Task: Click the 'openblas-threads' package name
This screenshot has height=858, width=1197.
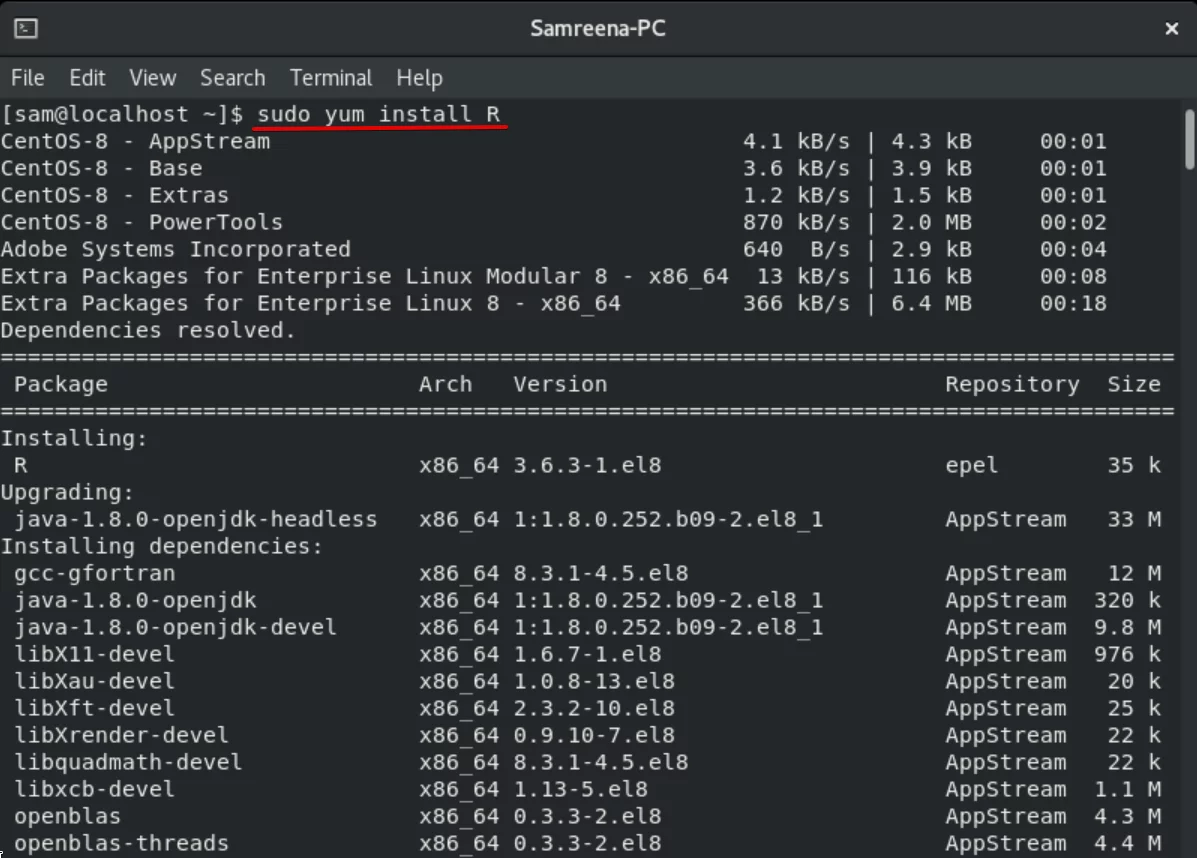Action: click(x=121, y=843)
